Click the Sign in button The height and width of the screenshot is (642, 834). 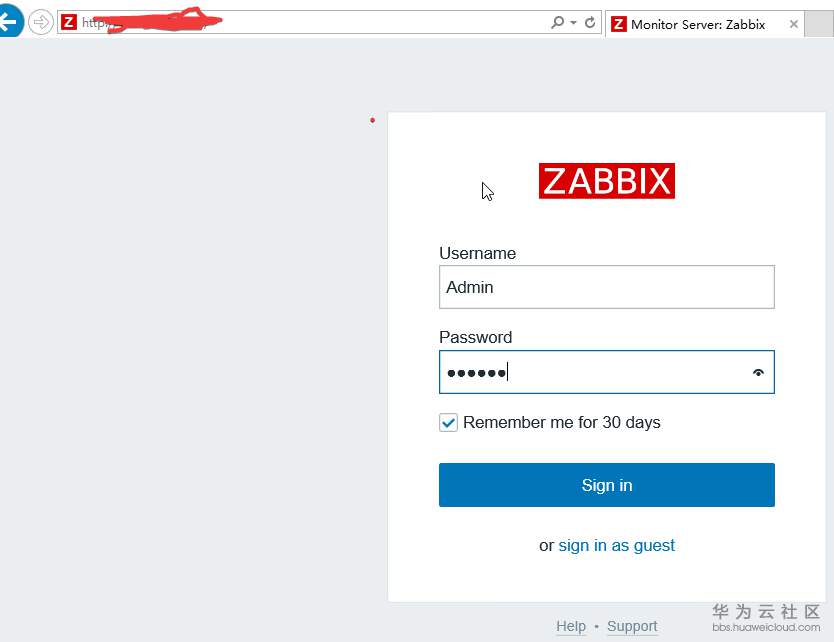pyautogui.click(x=607, y=485)
